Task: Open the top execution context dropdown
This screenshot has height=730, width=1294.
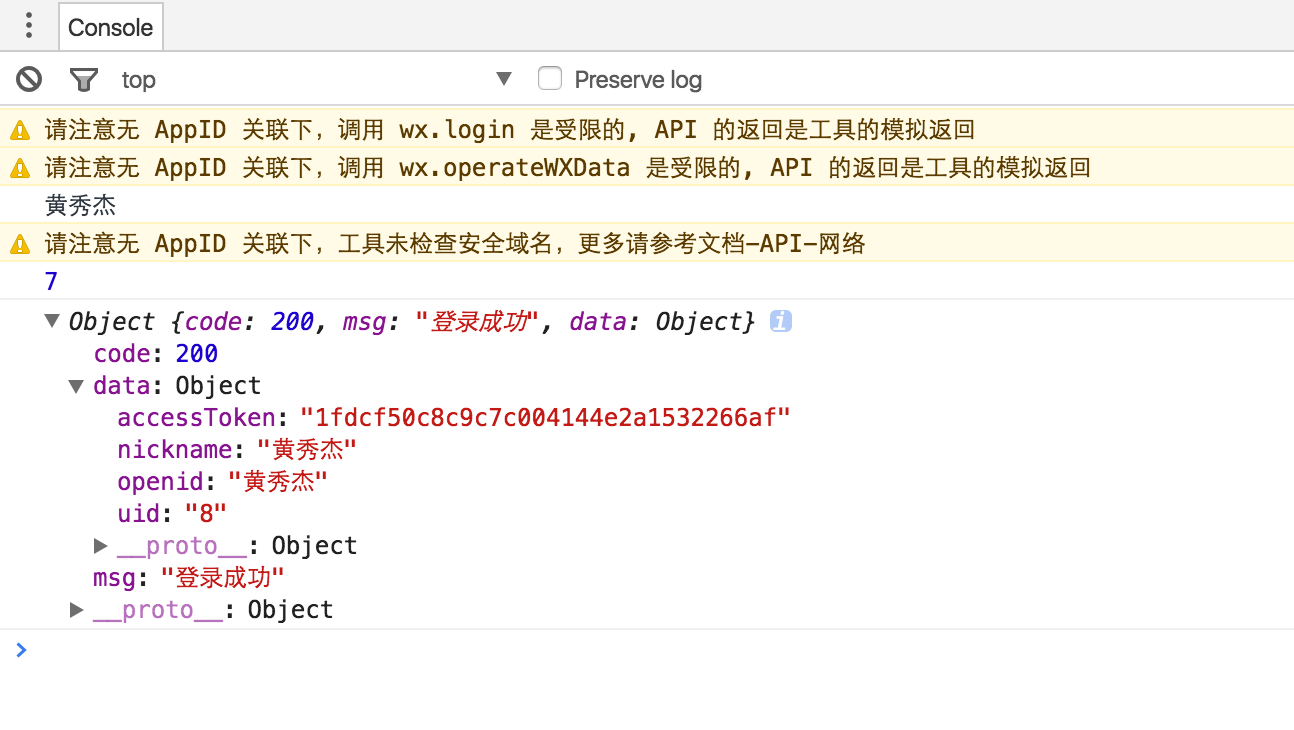Action: pos(504,78)
